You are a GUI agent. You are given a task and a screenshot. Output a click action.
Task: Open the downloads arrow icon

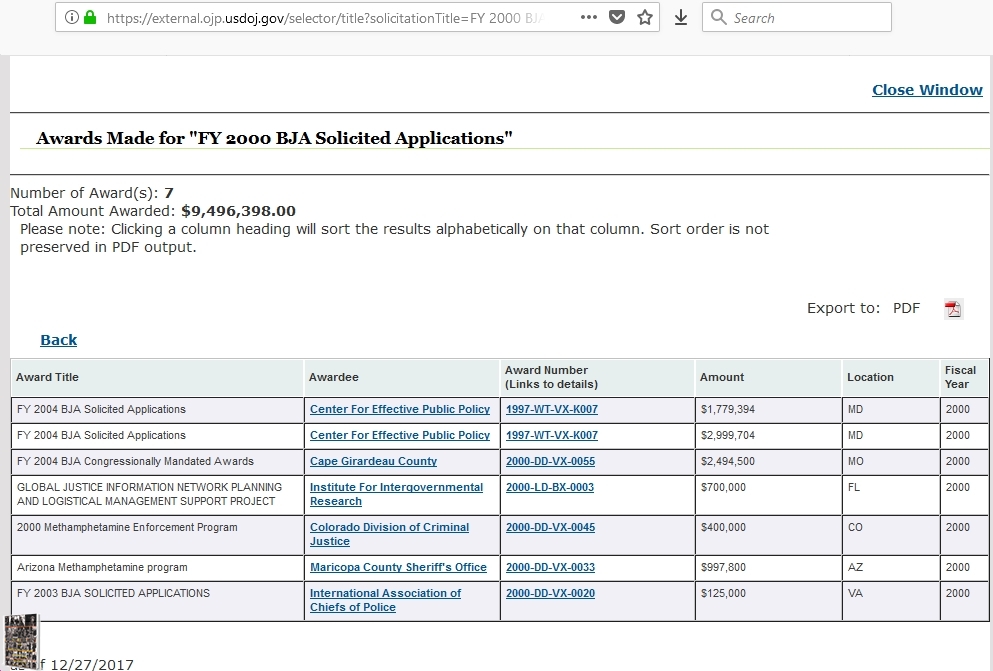coord(681,17)
